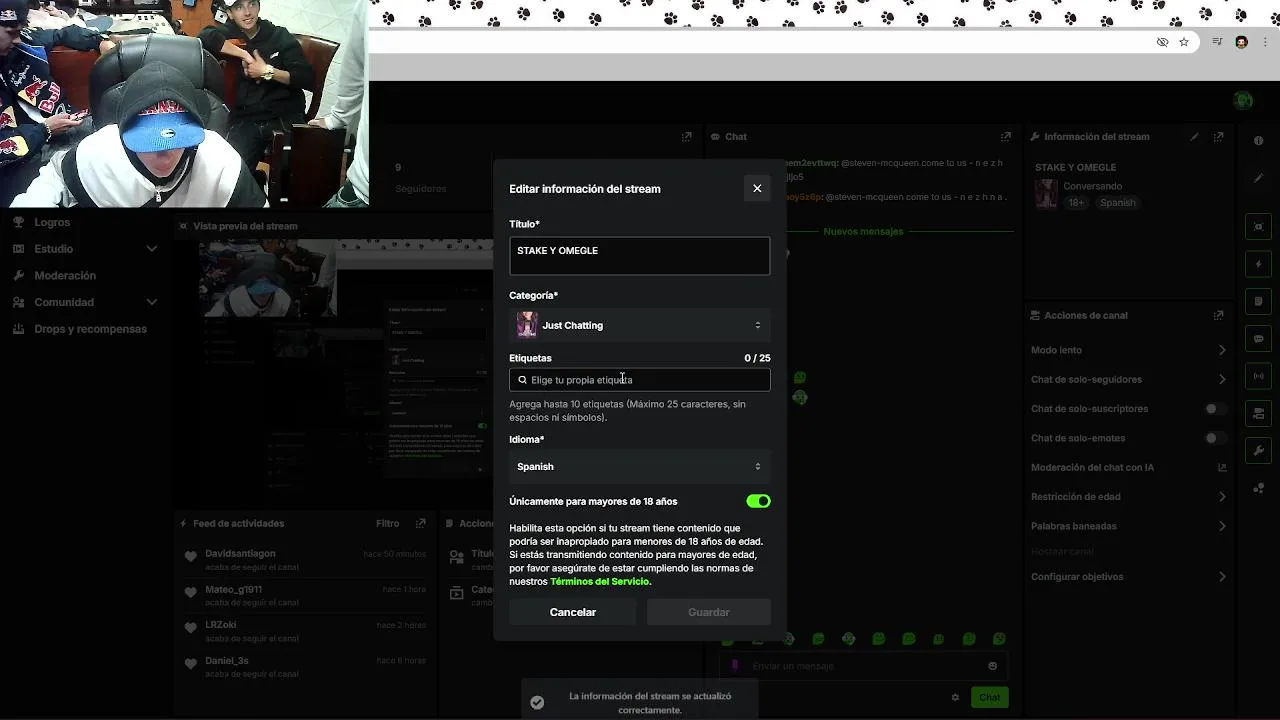Click the crossed-eye icon in address bar
Image resolution: width=1280 pixels, height=720 pixels.
[1162, 42]
